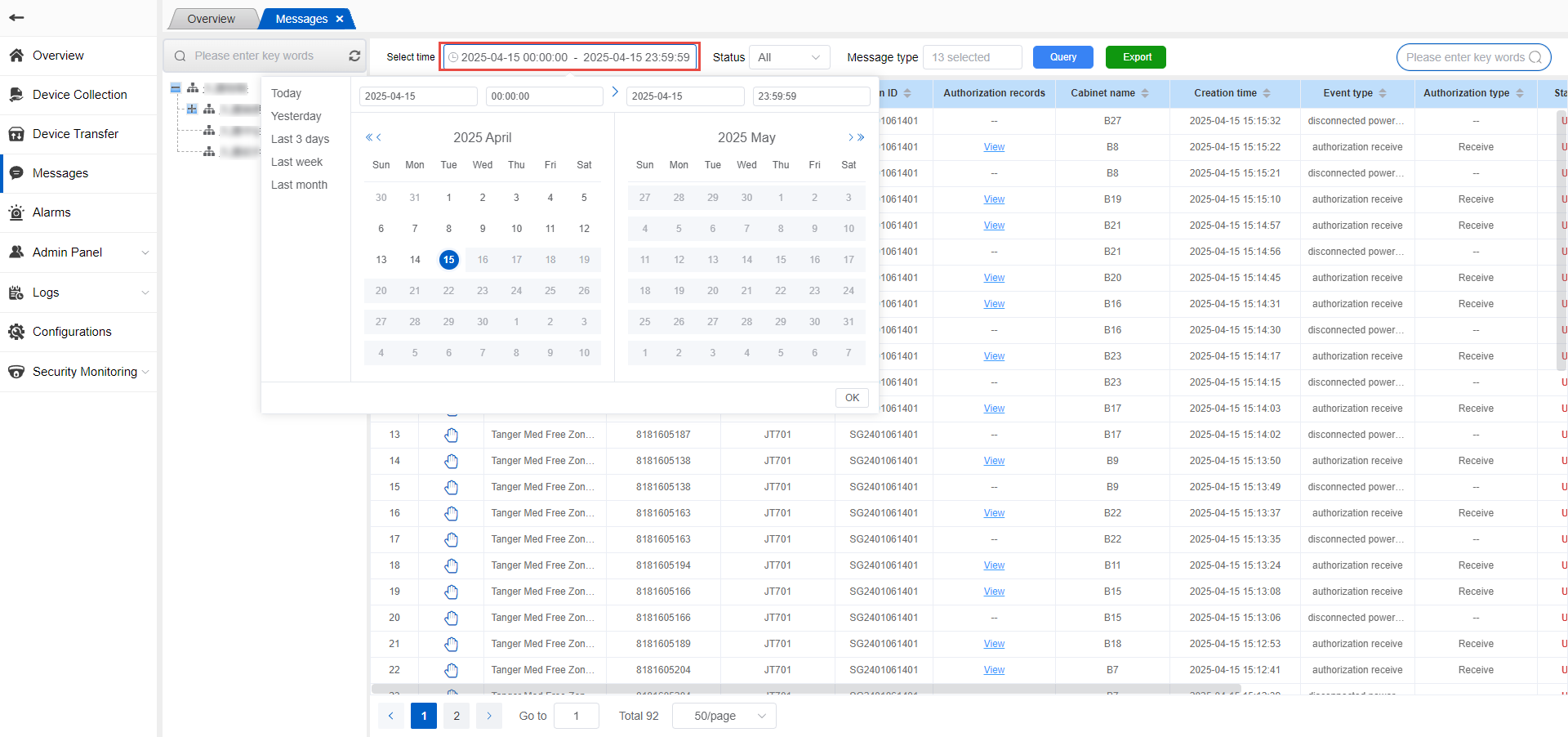
Task: Click the back arrow icon in the sidebar
Action: click(x=16, y=17)
